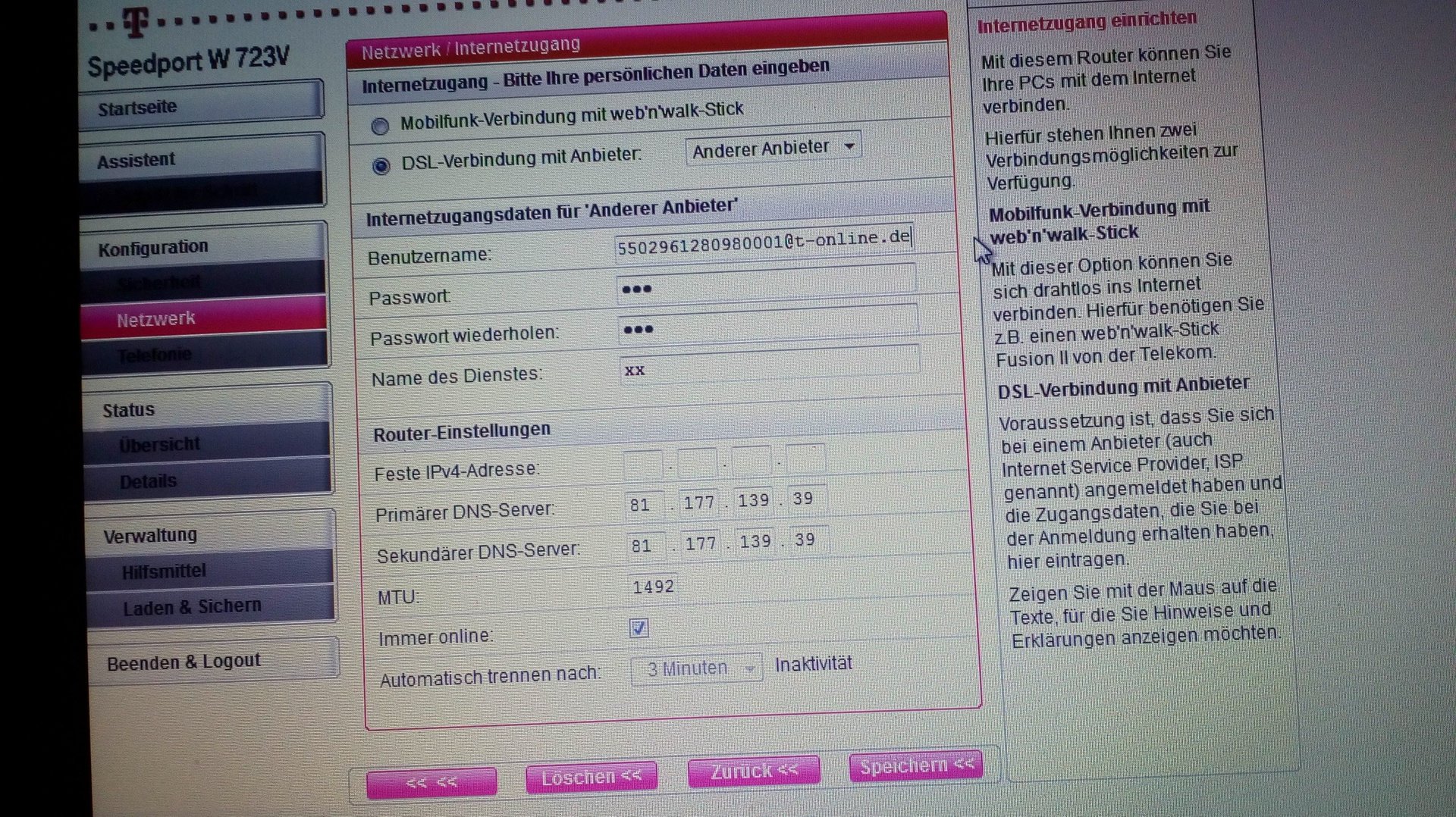Viewport: 1456px width, 817px height.
Task: Click the Löschen button
Action: pos(591,777)
